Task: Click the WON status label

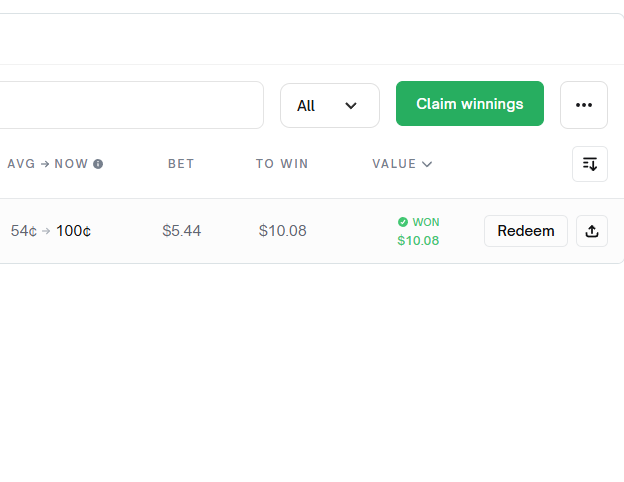Action: pyautogui.click(x=426, y=222)
